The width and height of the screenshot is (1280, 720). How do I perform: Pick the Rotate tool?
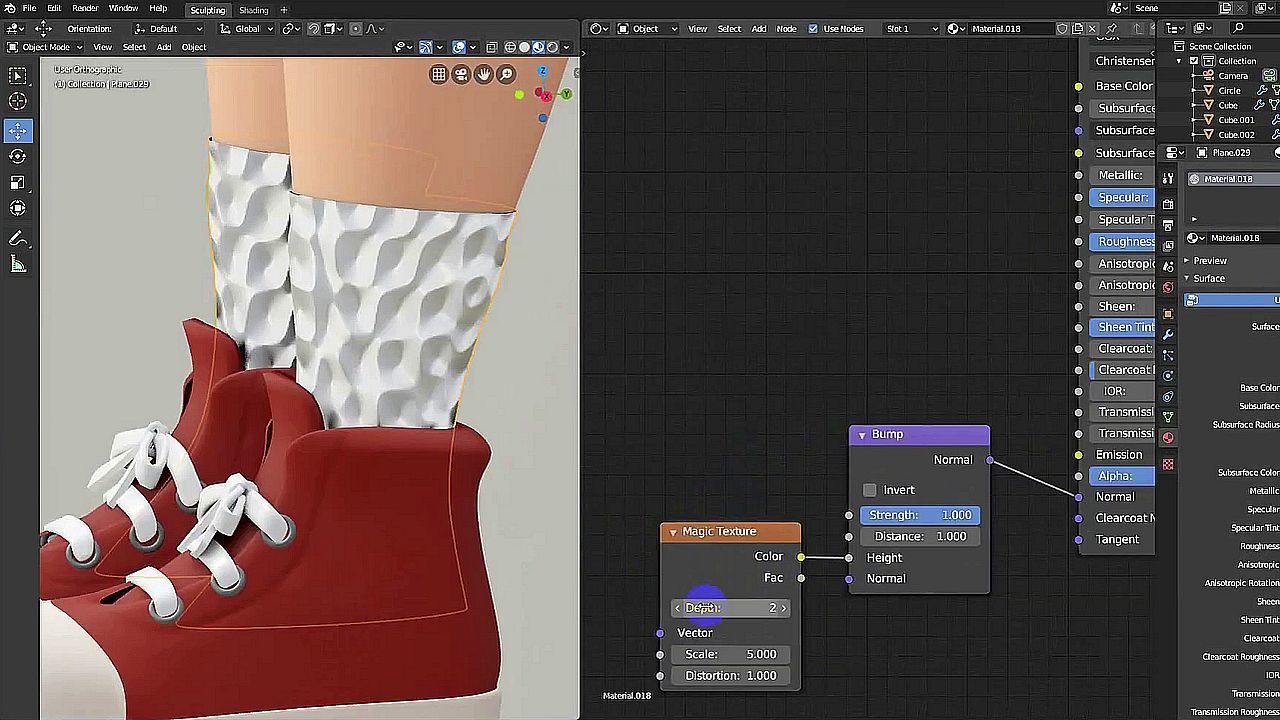(18, 156)
